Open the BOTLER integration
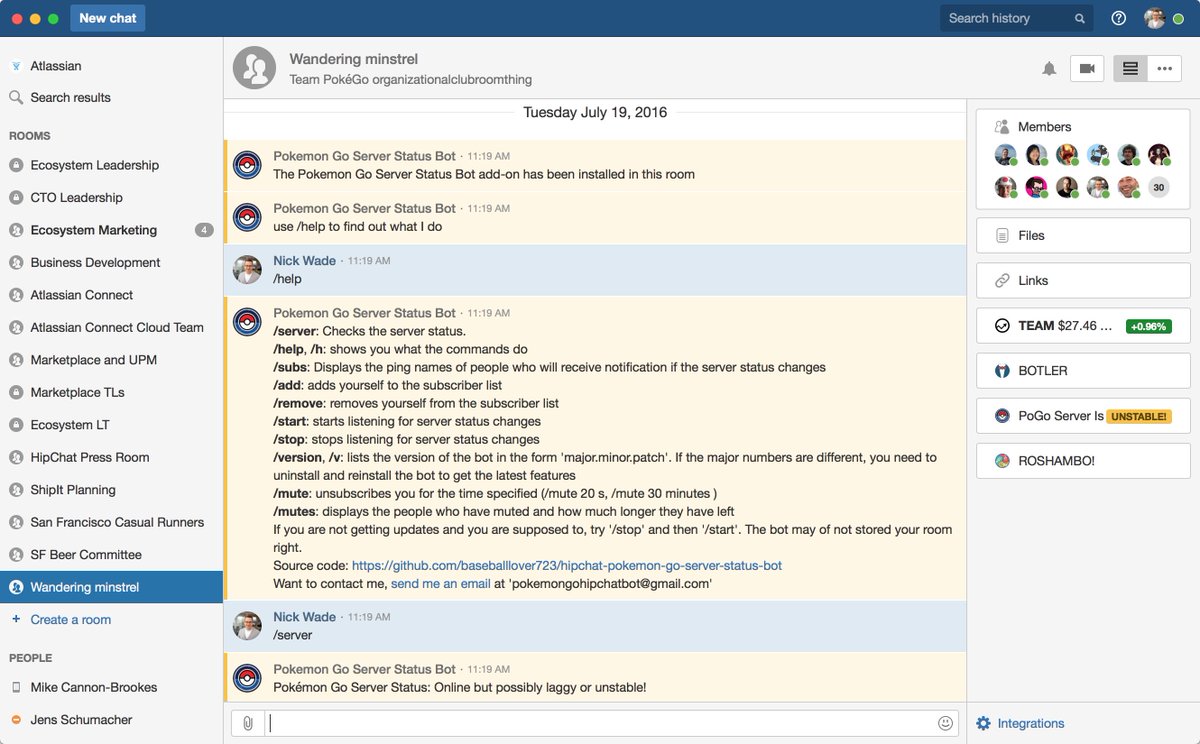1200x744 pixels. pyautogui.click(x=1083, y=371)
